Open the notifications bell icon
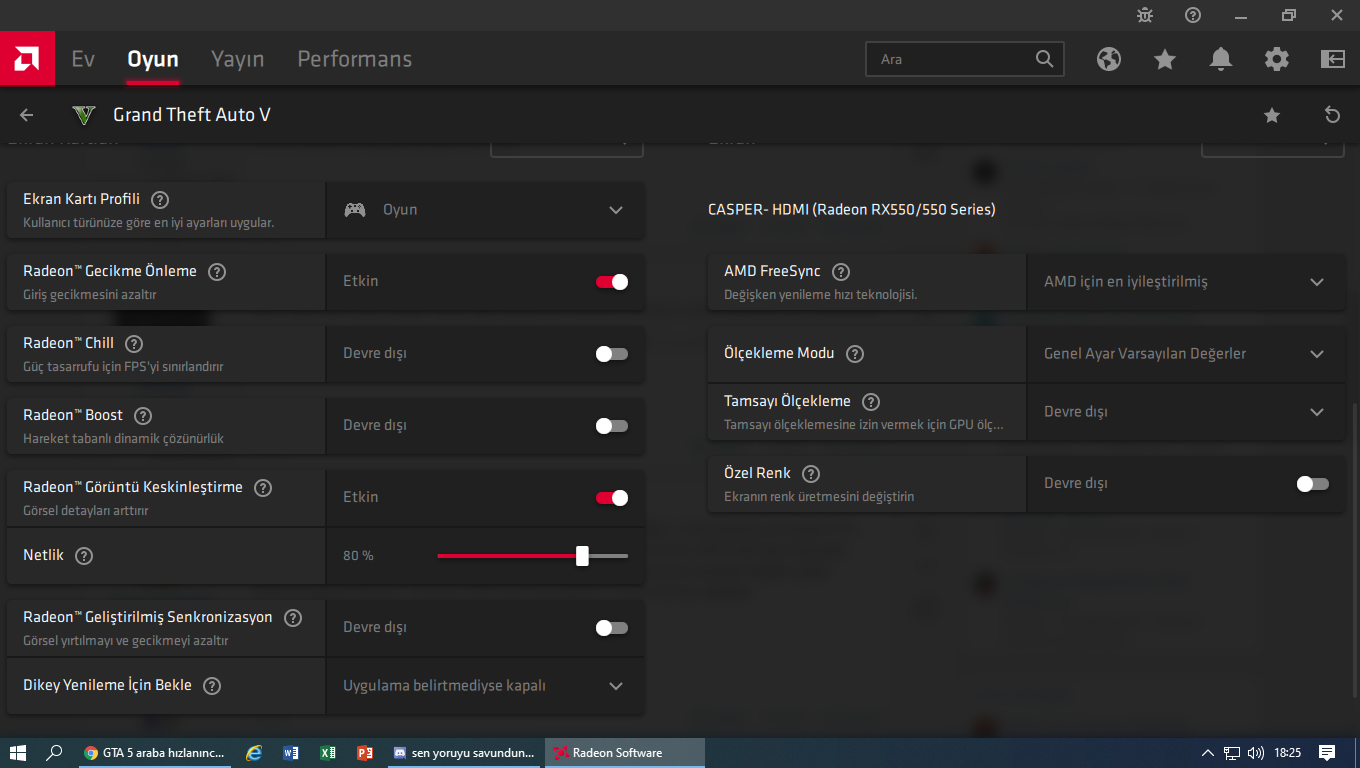The height and width of the screenshot is (768, 1360). 1221,59
